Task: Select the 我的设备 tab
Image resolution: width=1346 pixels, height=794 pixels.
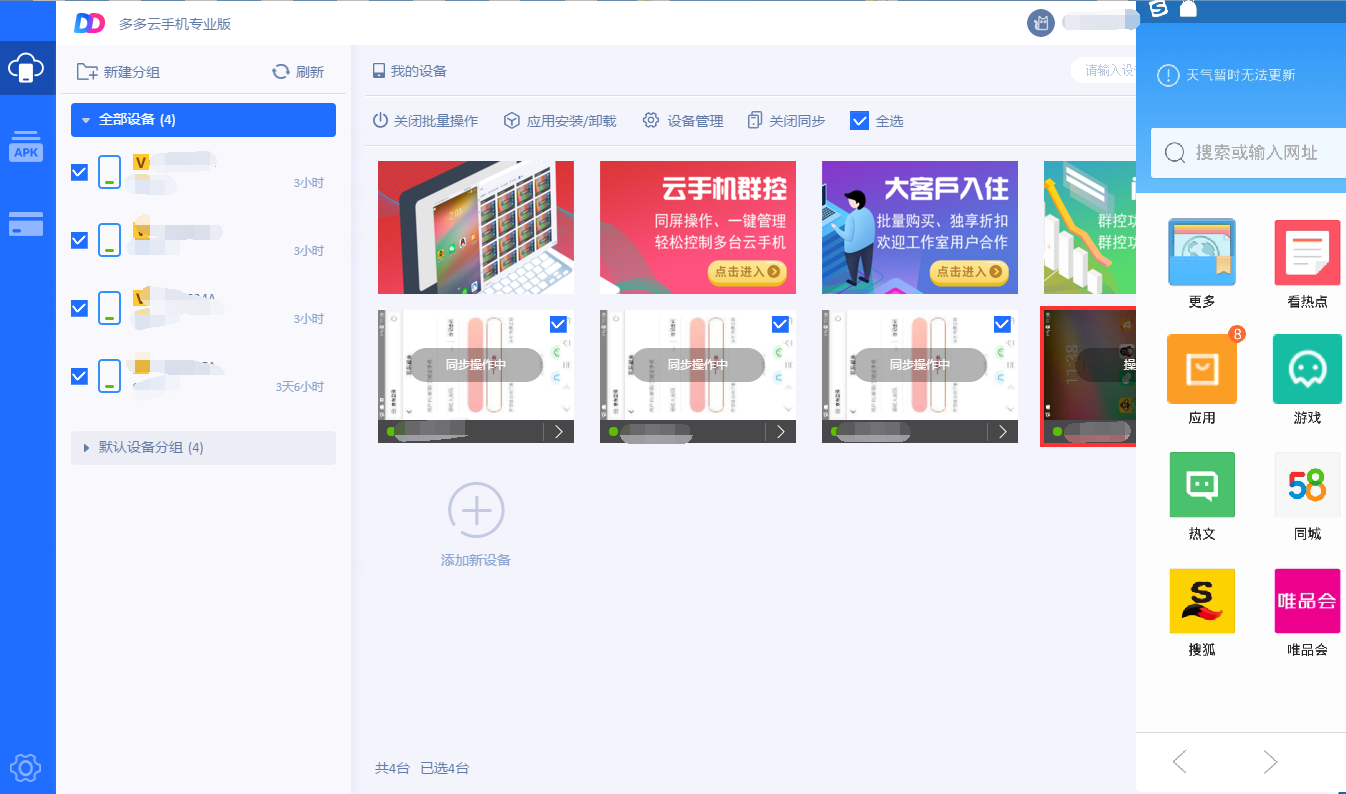Action: [x=409, y=71]
